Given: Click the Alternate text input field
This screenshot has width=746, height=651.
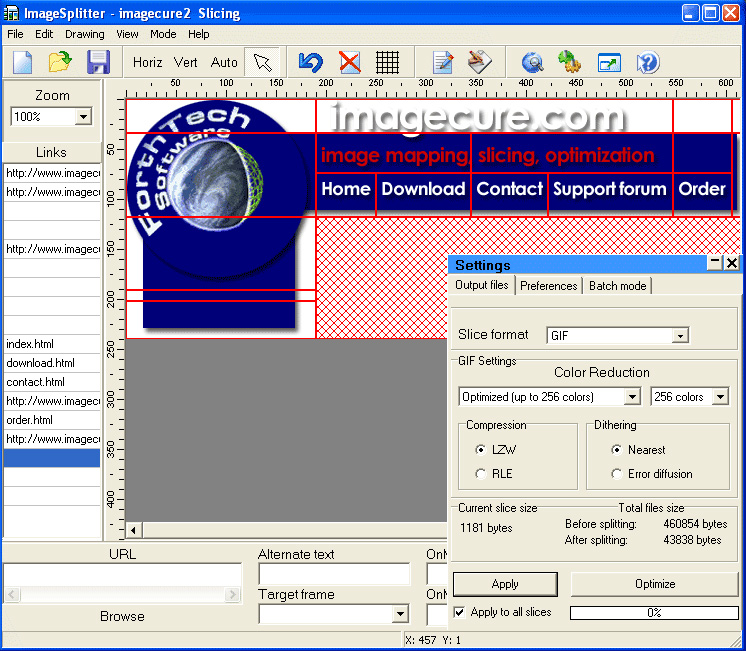Looking at the screenshot, I should [334, 574].
